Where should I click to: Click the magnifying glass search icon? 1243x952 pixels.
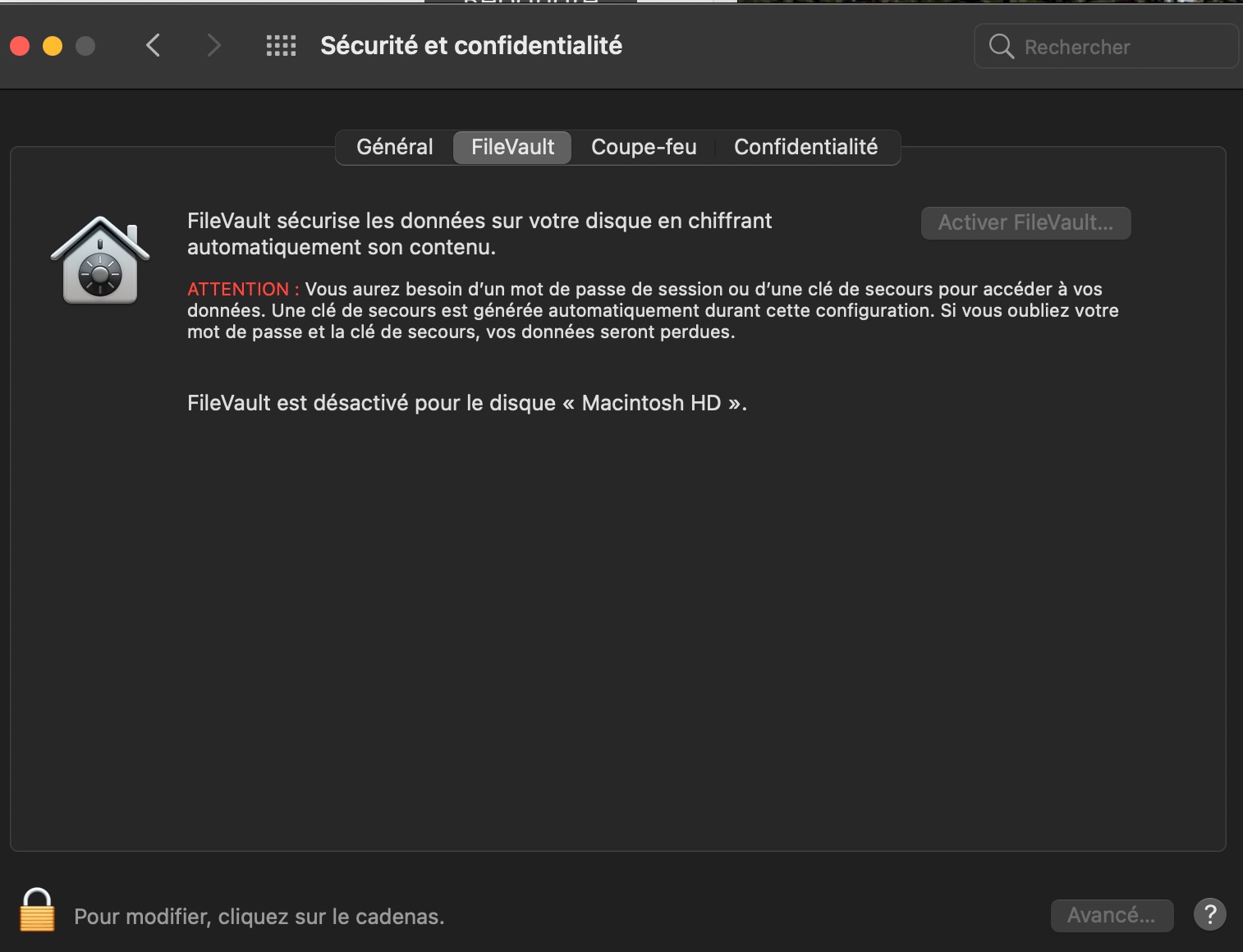(1001, 46)
